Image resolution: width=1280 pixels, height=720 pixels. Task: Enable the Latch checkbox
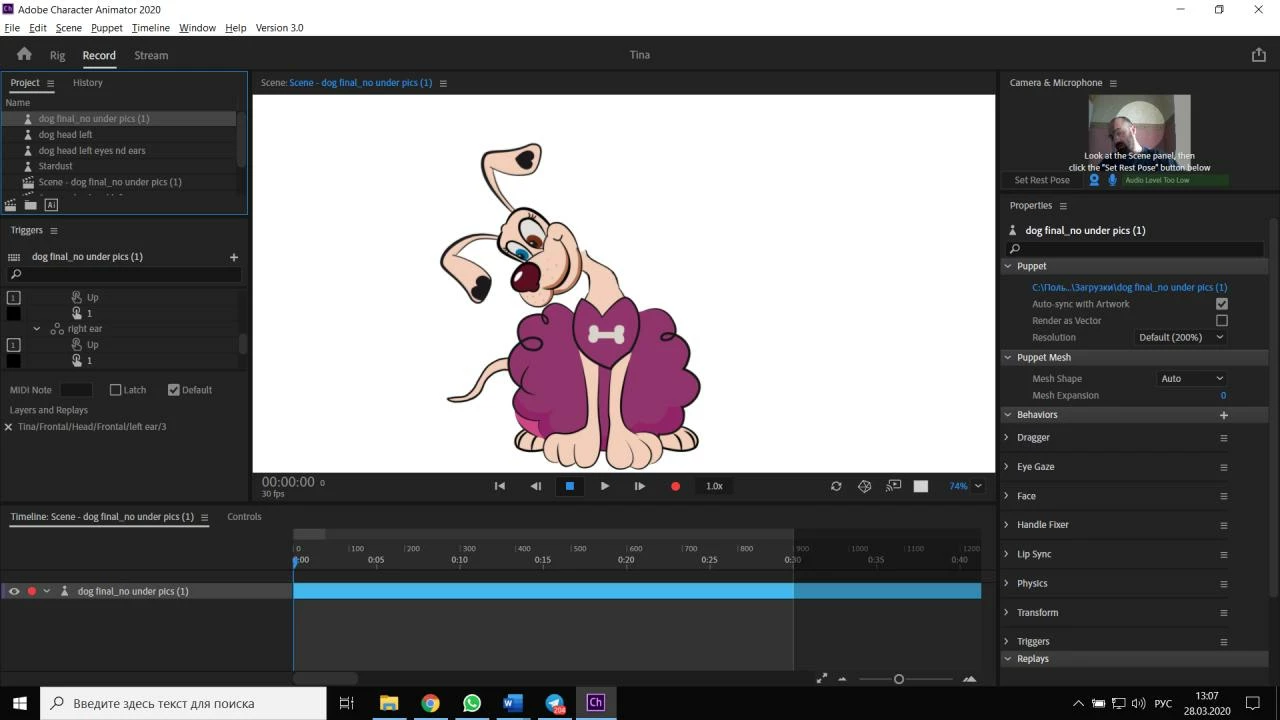[115, 390]
